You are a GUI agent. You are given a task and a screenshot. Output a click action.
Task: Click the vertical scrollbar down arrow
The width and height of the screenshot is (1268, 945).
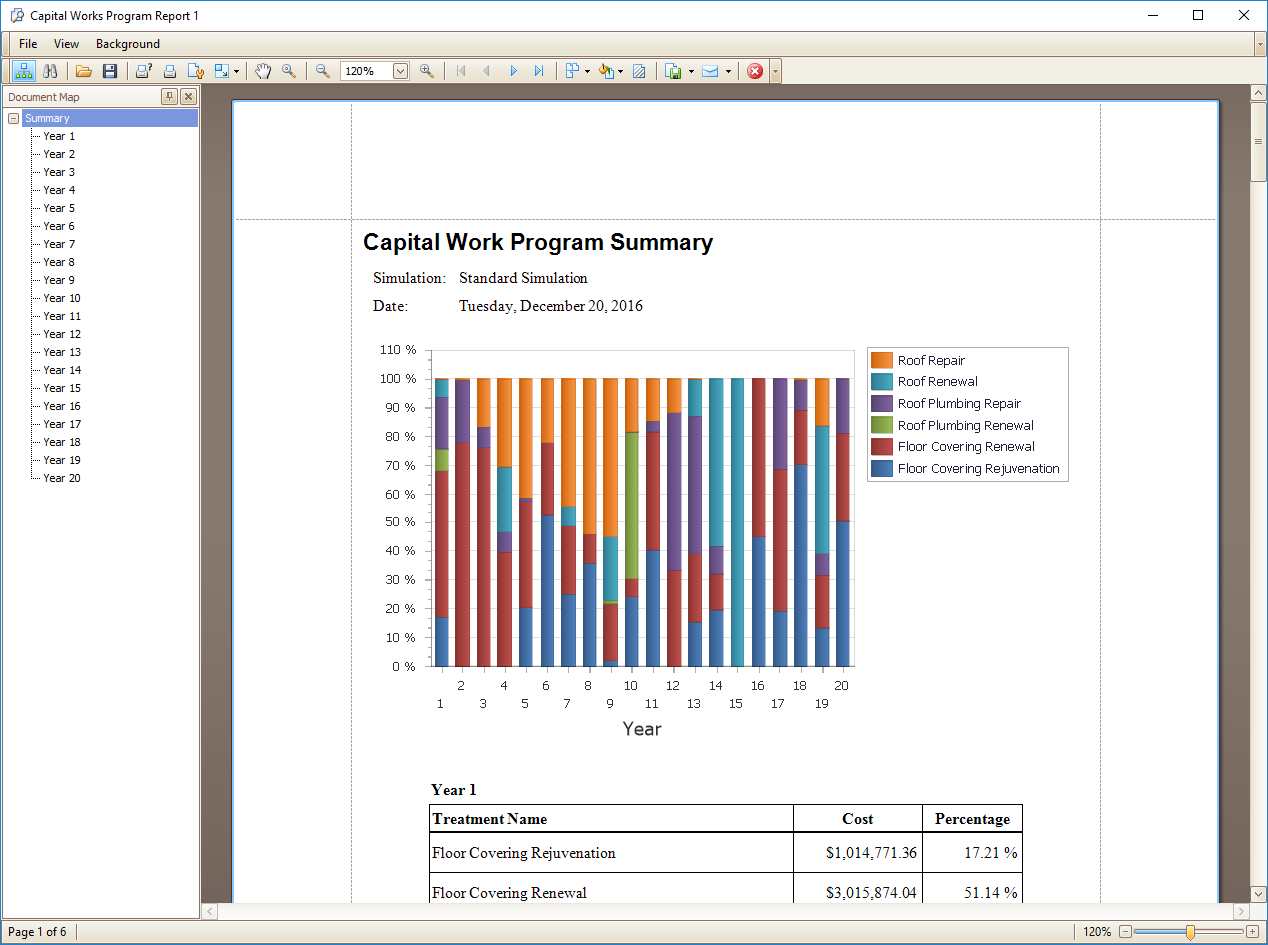(1258, 894)
